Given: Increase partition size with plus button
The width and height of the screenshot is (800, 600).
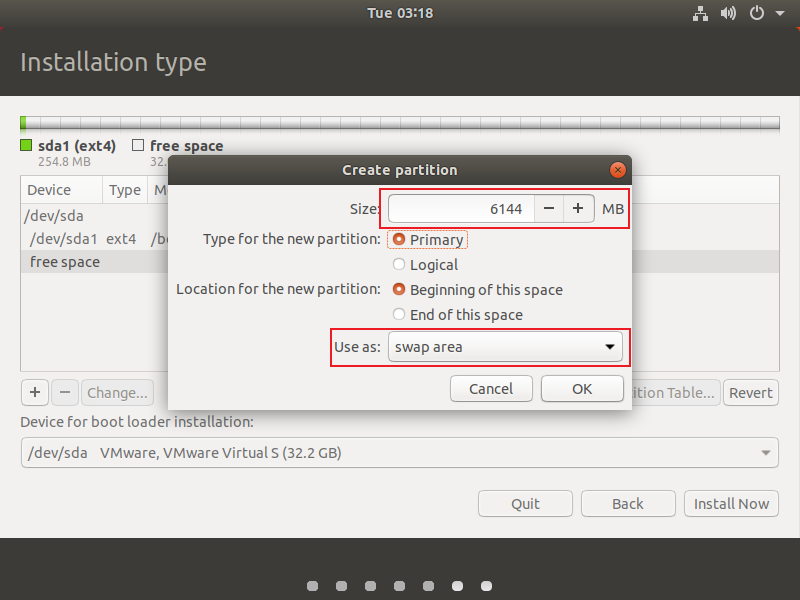Looking at the screenshot, I should (578, 209).
